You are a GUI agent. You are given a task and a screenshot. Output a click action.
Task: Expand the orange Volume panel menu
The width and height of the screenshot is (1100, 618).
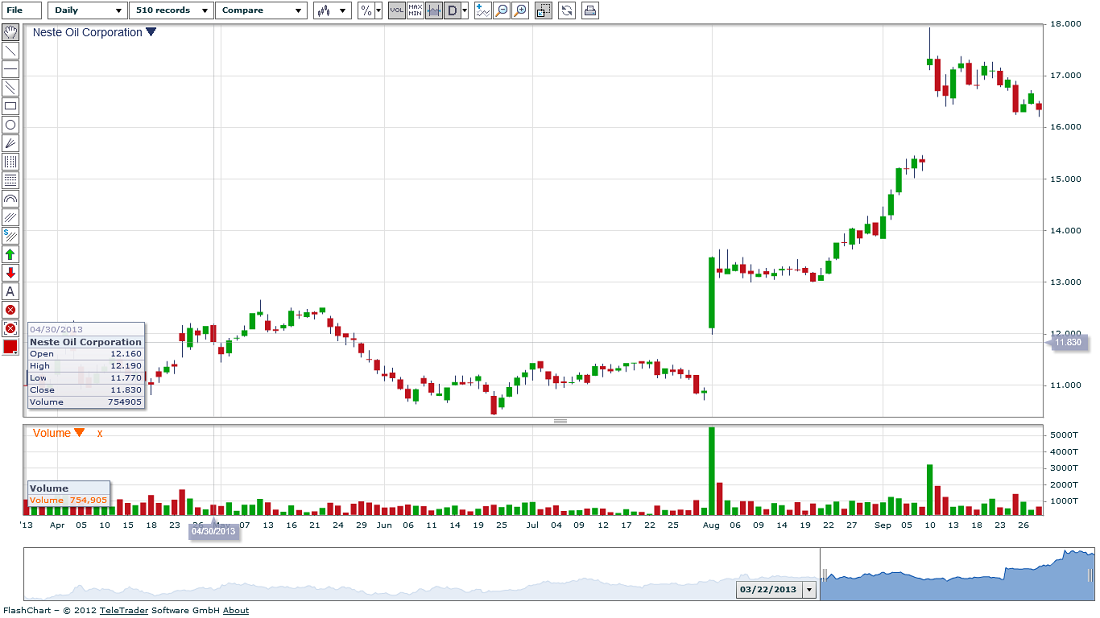pyautogui.click(x=79, y=433)
